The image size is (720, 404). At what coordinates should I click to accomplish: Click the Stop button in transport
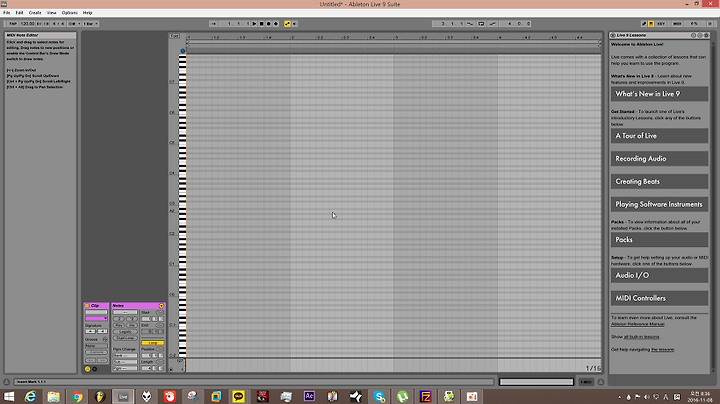click(x=261, y=24)
